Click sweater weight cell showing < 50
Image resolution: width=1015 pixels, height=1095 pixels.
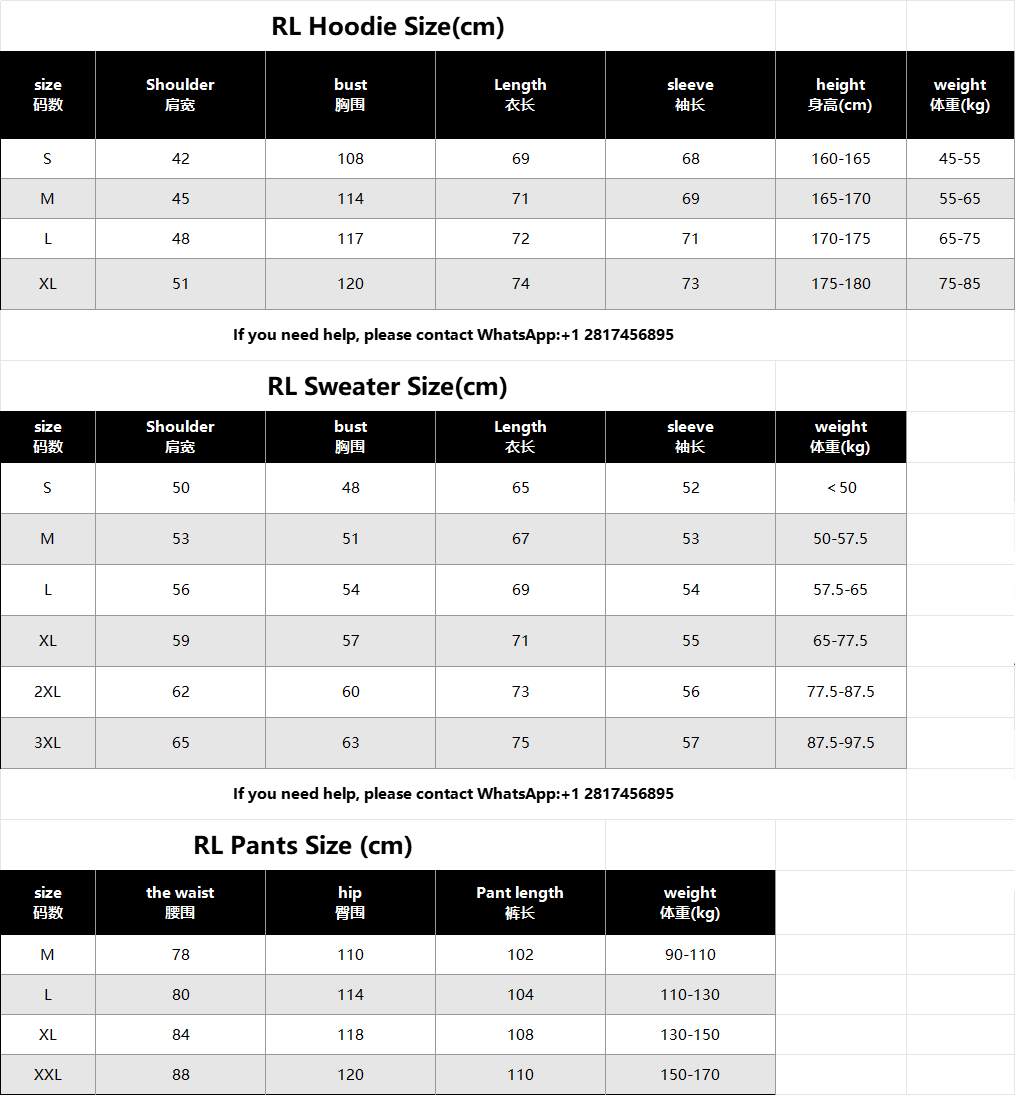pos(840,488)
